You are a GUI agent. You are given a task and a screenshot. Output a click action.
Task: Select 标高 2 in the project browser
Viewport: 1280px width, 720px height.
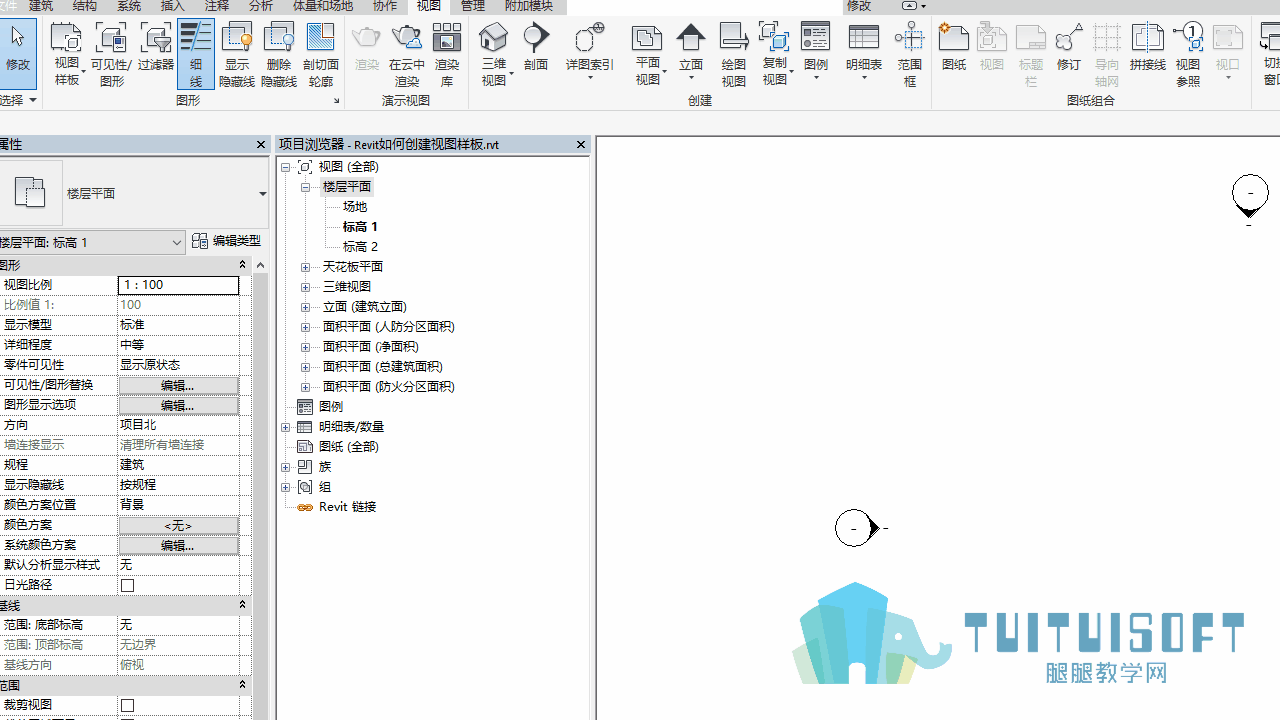point(360,247)
